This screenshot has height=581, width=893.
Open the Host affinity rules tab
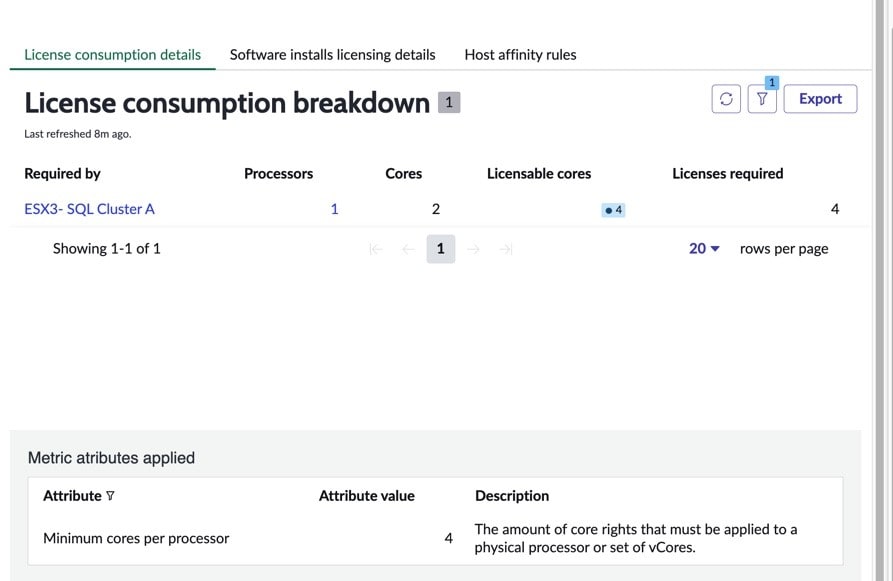pos(520,55)
